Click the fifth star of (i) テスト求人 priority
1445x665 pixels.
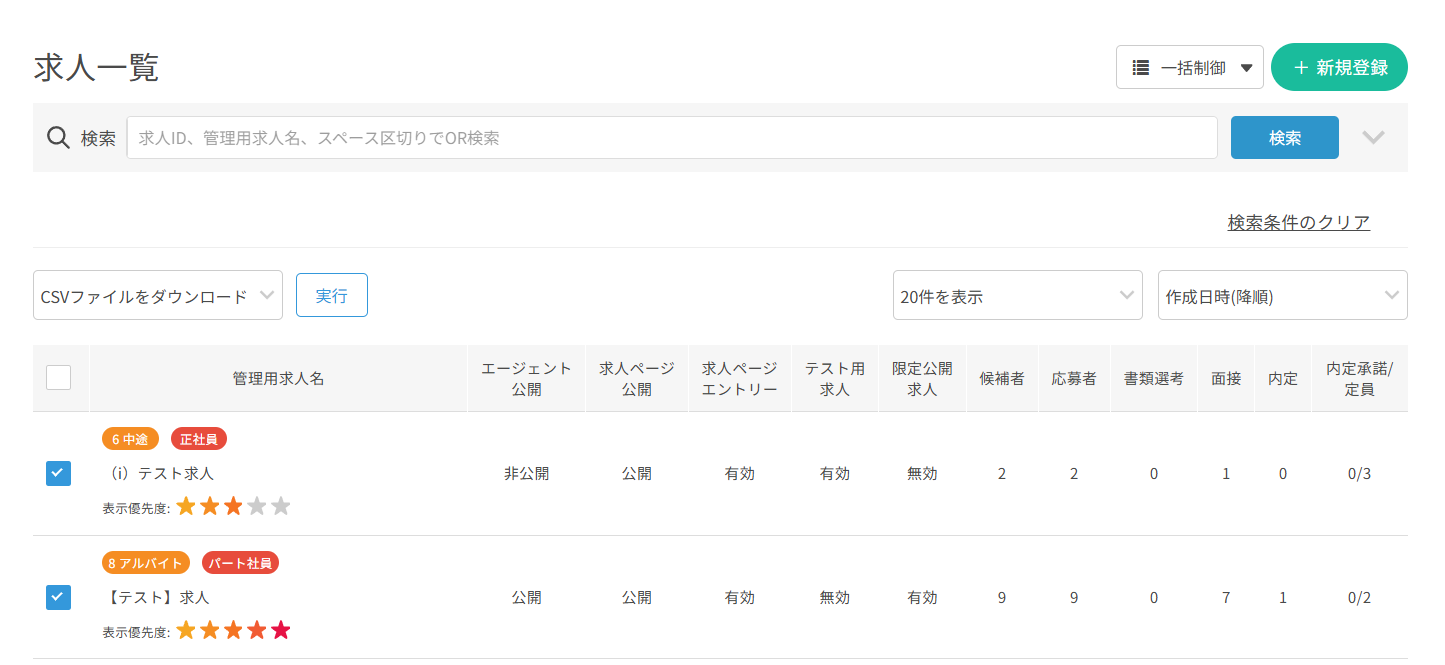(x=281, y=506)
